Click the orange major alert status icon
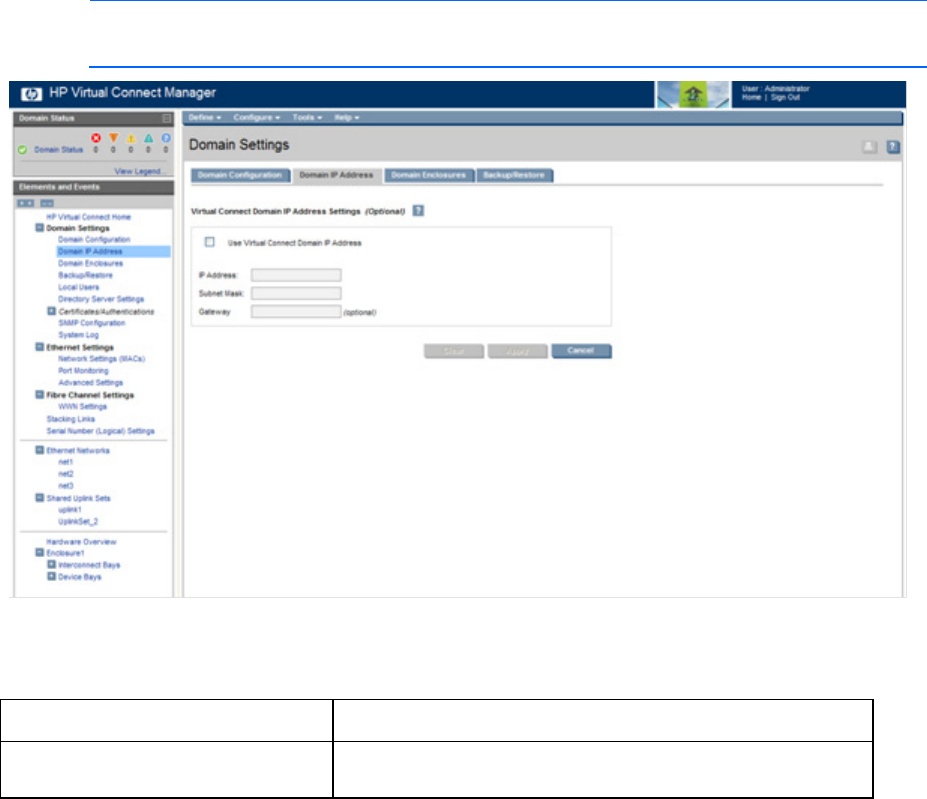 point(113,139)
